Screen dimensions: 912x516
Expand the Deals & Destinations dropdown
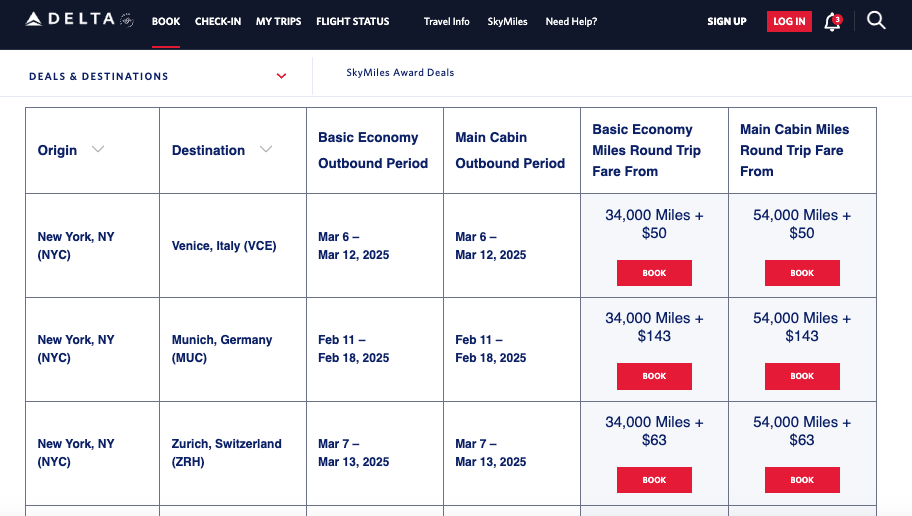(282, 76)
